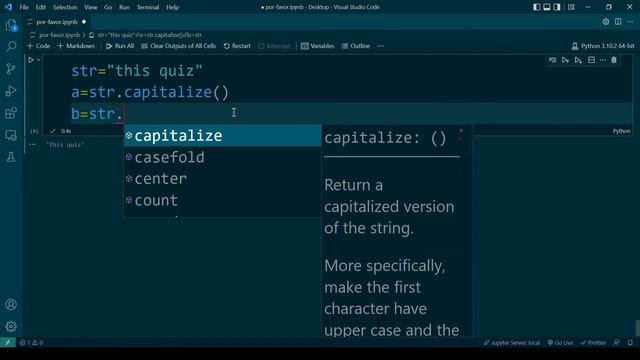This screenshot has height=360, width=640.
Task: Click Run All in notebook toolbar
Action: tap(120, 46)
